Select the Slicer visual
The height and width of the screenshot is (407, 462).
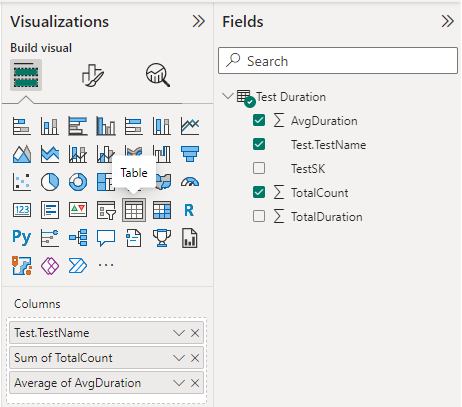point(106,210)
